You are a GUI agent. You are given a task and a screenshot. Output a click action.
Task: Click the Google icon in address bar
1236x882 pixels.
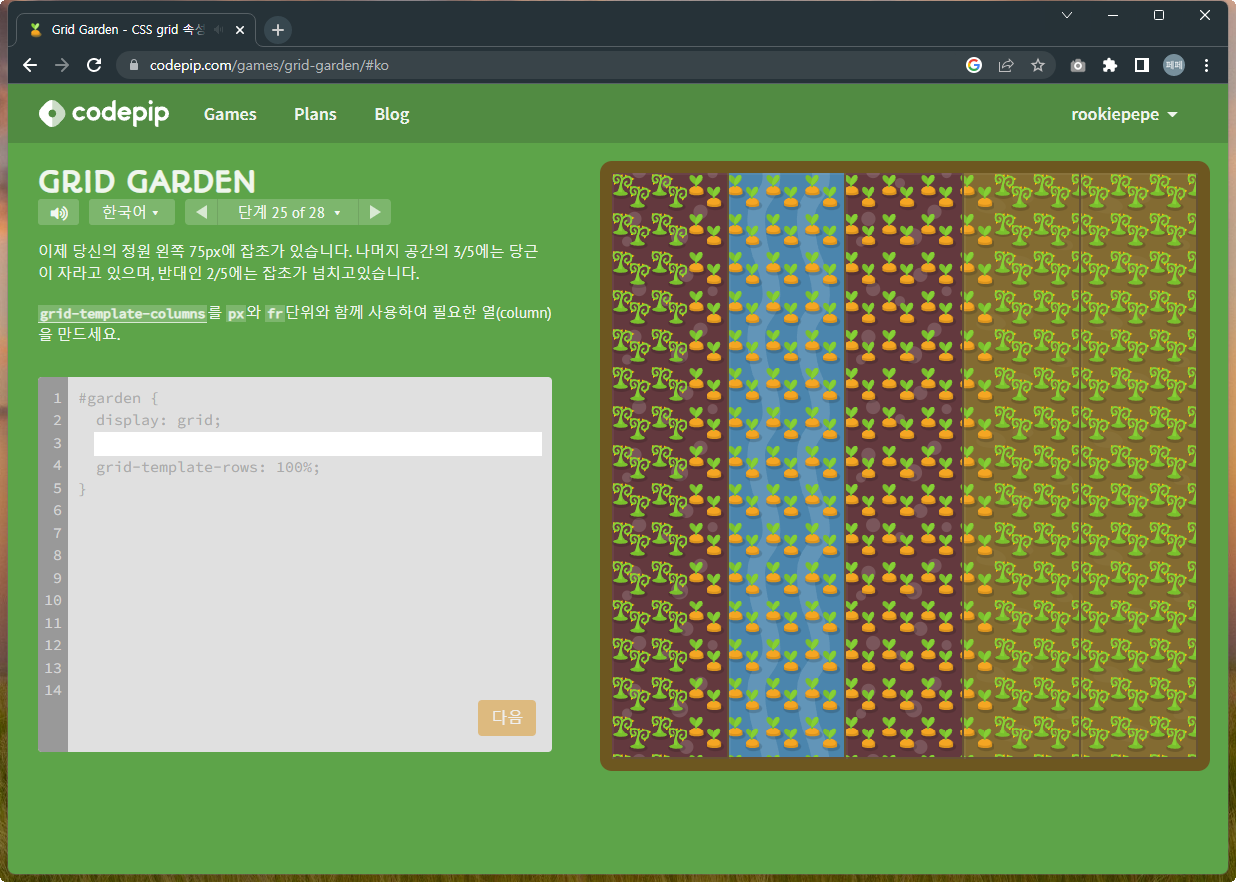point(974,65)
